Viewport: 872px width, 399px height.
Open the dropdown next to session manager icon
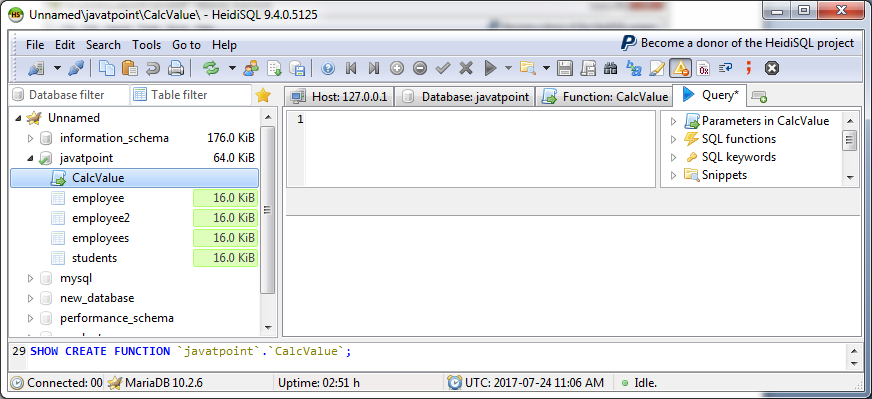click(x=57, y=68)
